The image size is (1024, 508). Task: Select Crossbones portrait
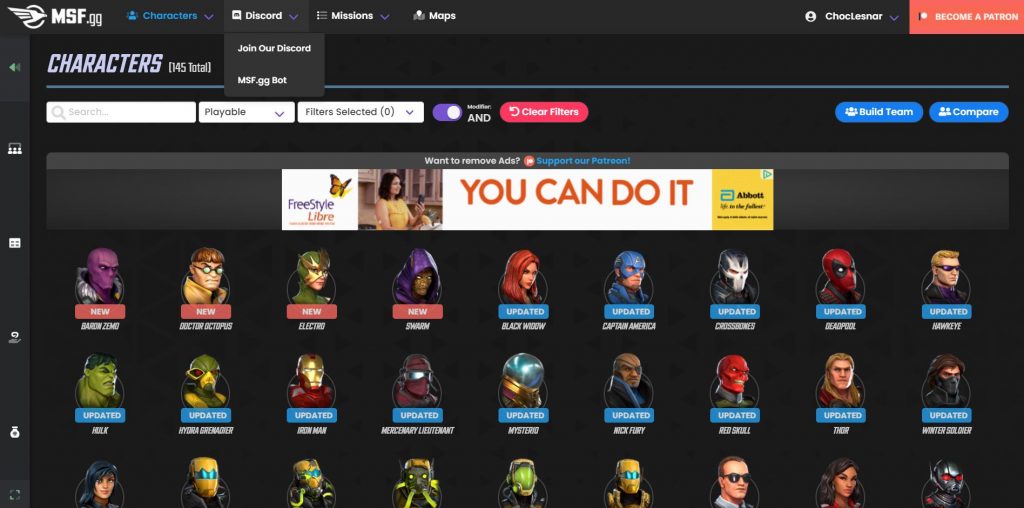[x=735, y=276]
